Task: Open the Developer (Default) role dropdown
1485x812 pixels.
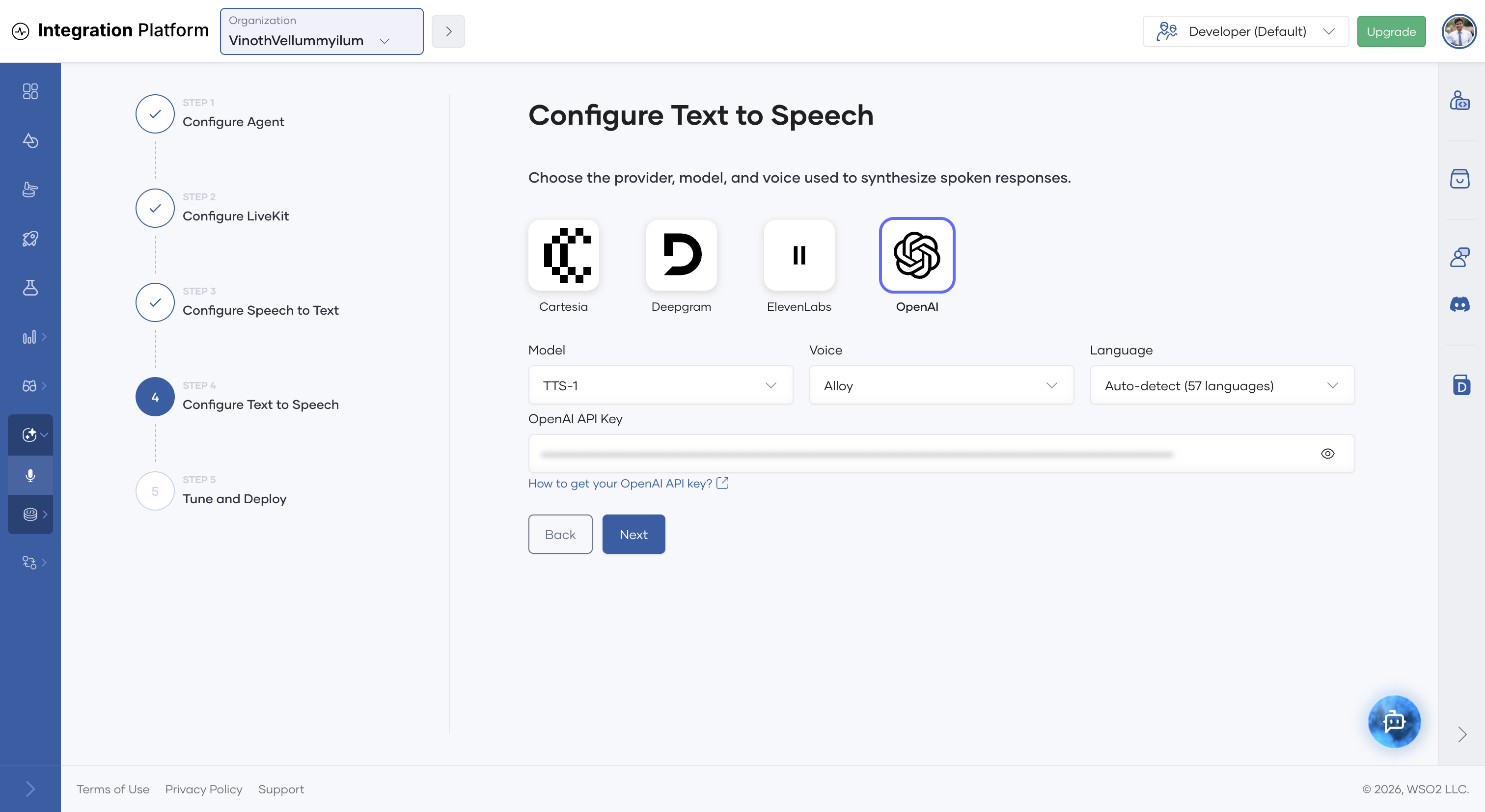Action: pyautogui.click(x=1245, y=31)
